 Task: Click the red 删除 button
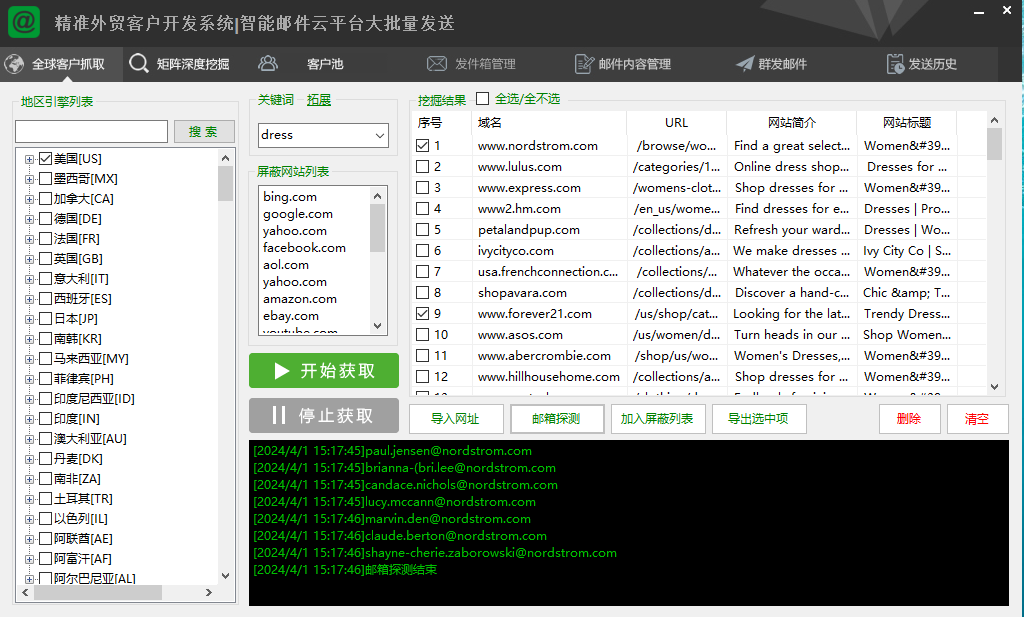[x=909, y=419]
